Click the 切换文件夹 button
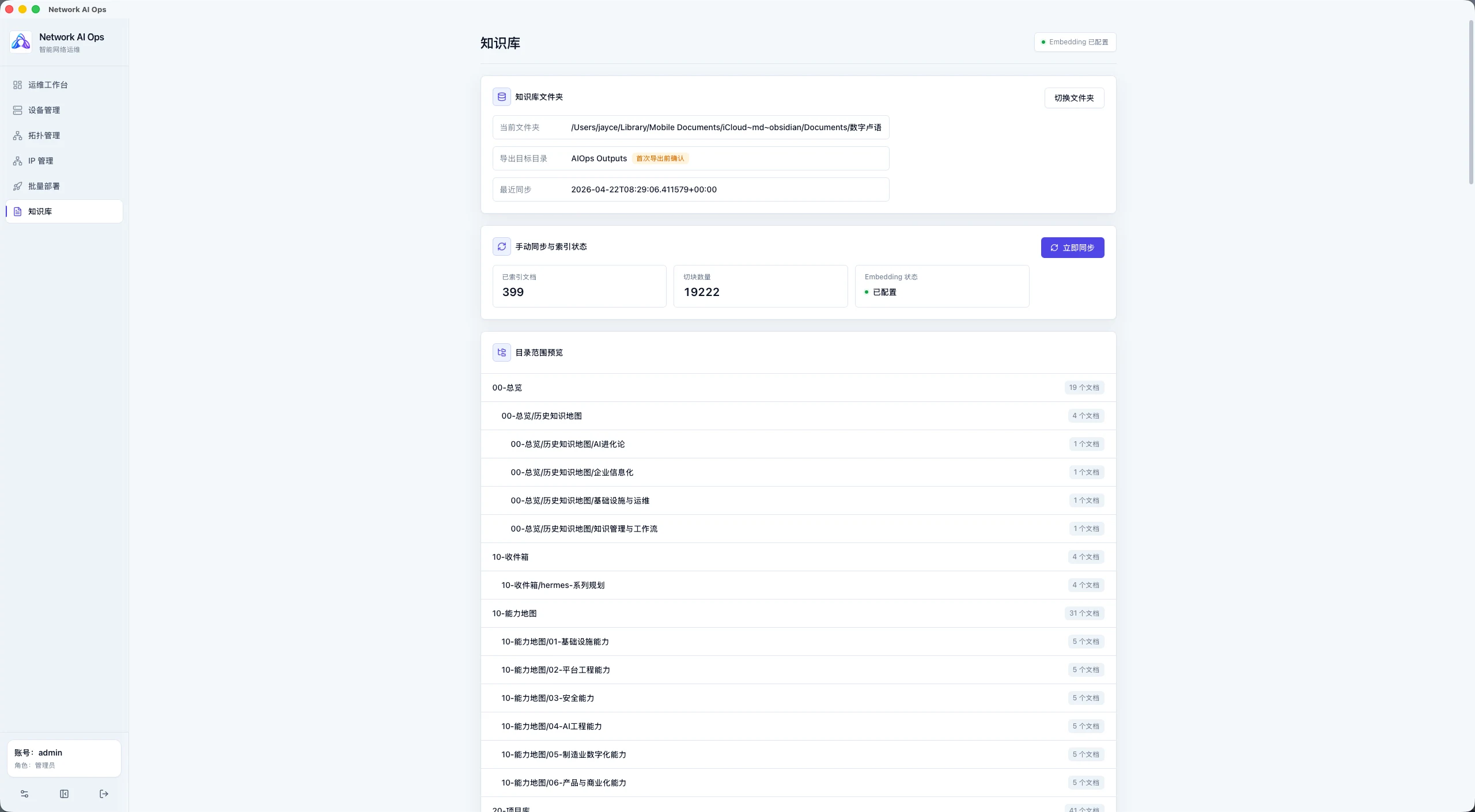 (x=1074, y=98)
